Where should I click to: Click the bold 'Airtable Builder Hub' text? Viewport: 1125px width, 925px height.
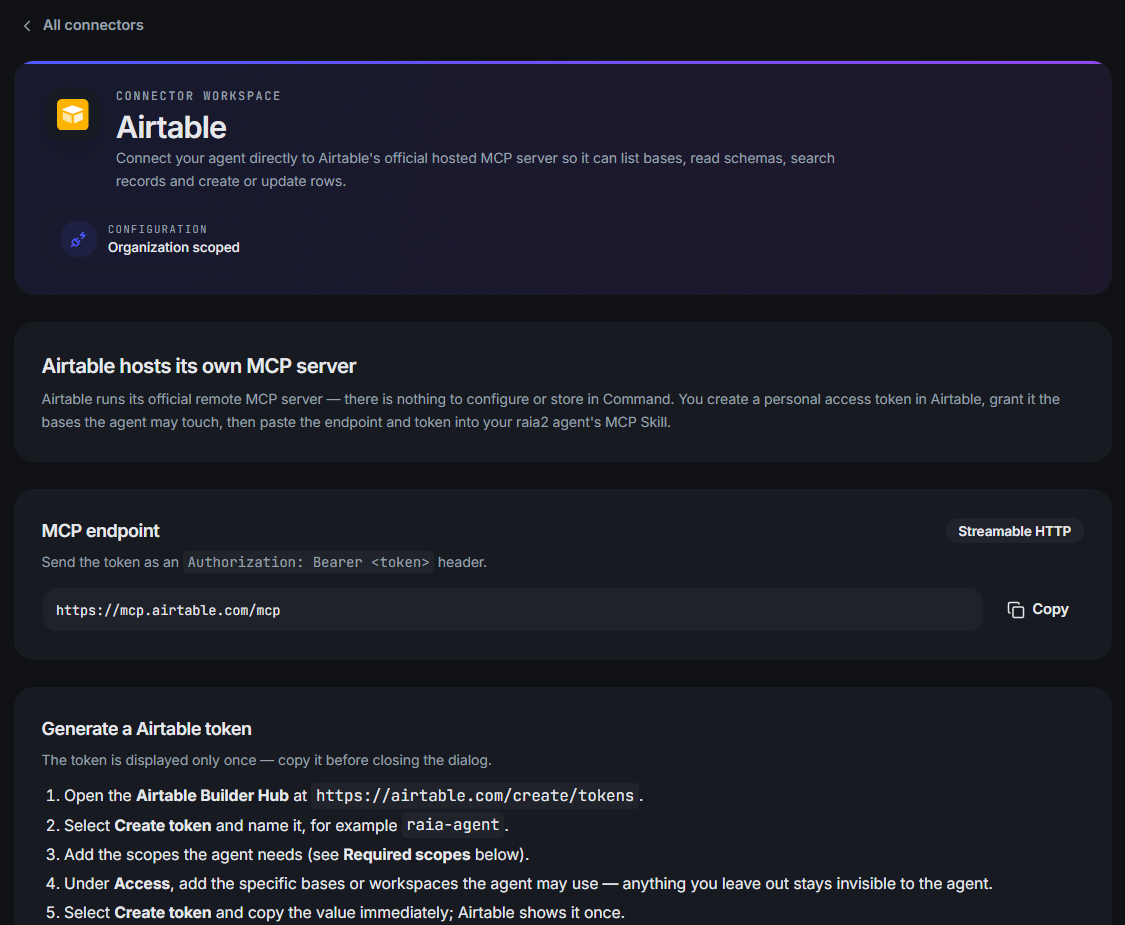tap(212, 796)
